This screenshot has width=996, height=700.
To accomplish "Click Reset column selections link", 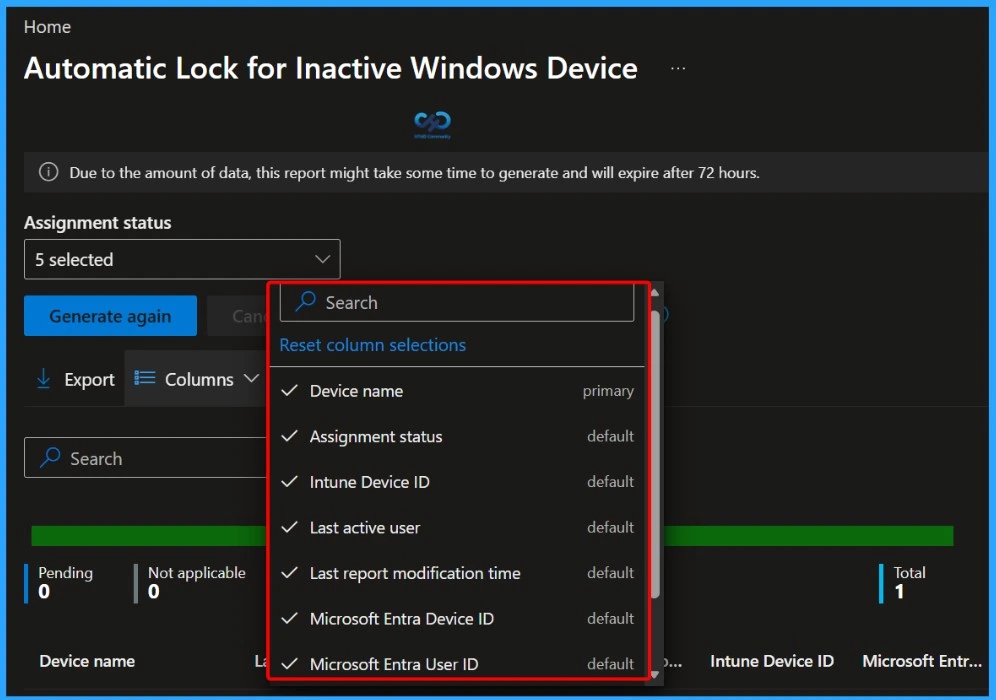I will point(373,345).
